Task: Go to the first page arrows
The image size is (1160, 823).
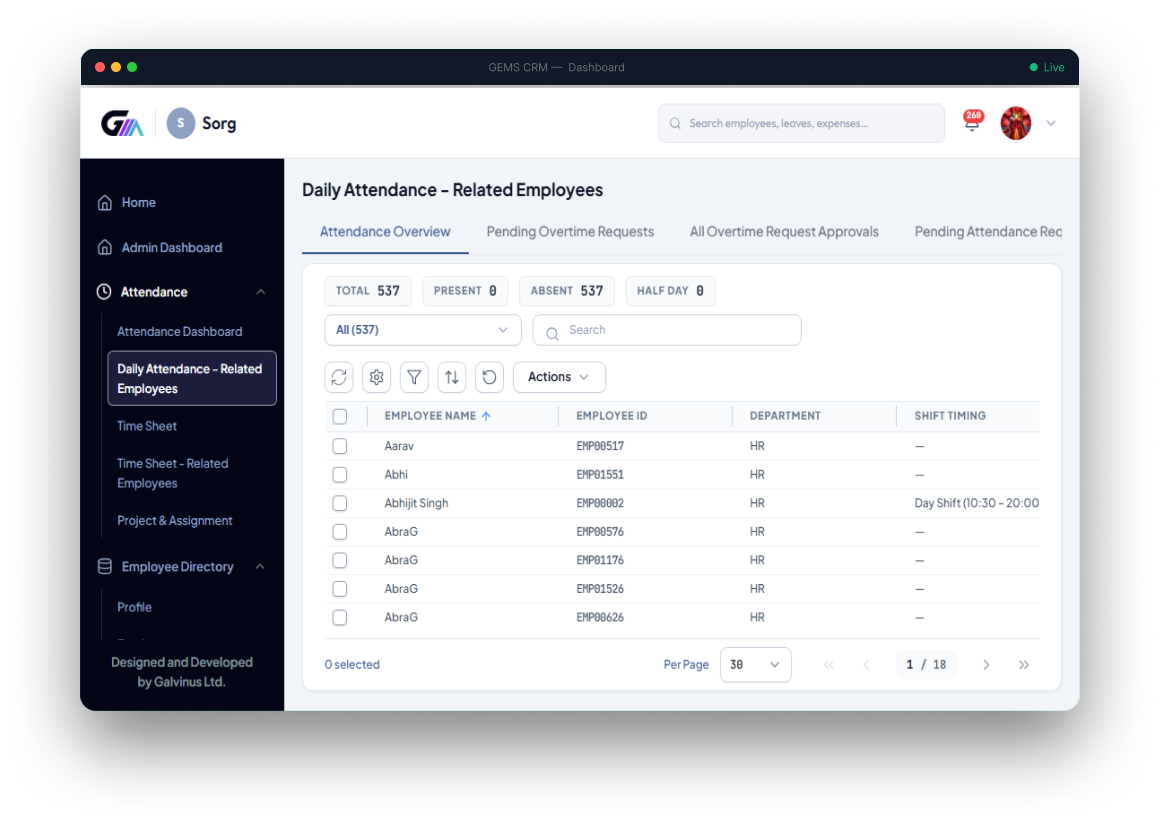Action: [x=829, y=665]
